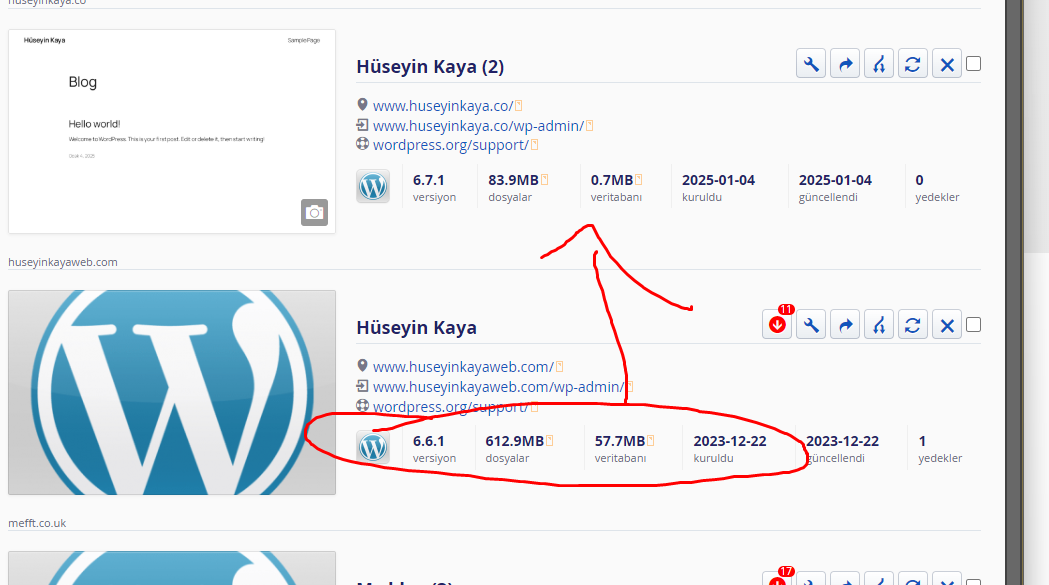Click the small icon after www.huseyinkayaweb.com/

559,367
